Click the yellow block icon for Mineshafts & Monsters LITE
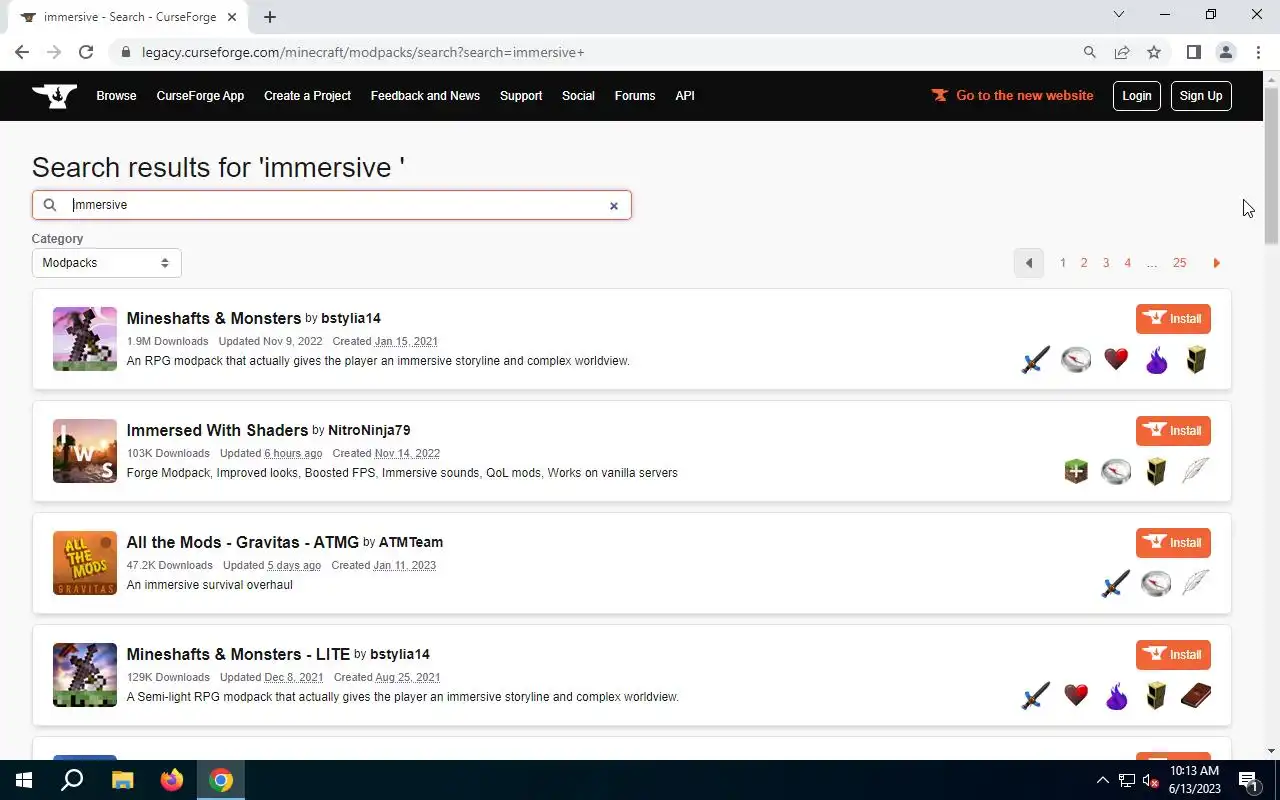 click(x=1156, y=695)
